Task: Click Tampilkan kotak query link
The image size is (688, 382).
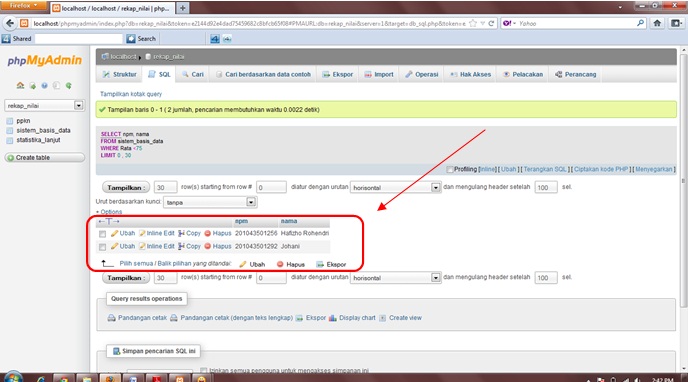Action: point(131,94)
